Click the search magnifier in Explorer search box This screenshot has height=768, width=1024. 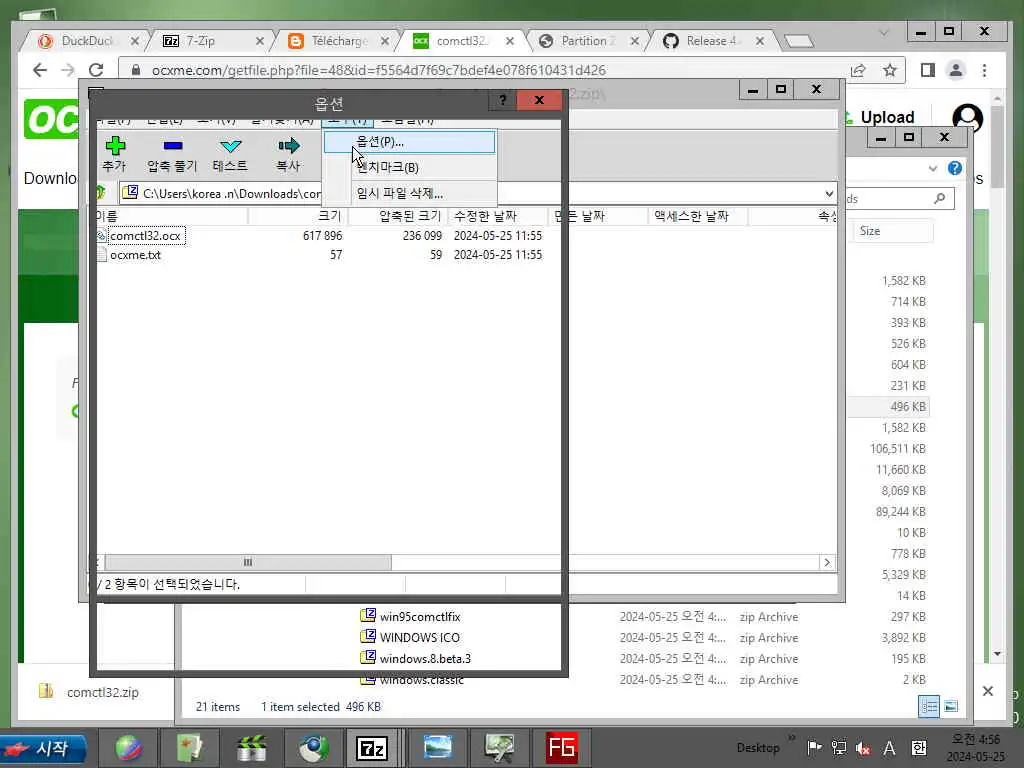click(939, 198)
